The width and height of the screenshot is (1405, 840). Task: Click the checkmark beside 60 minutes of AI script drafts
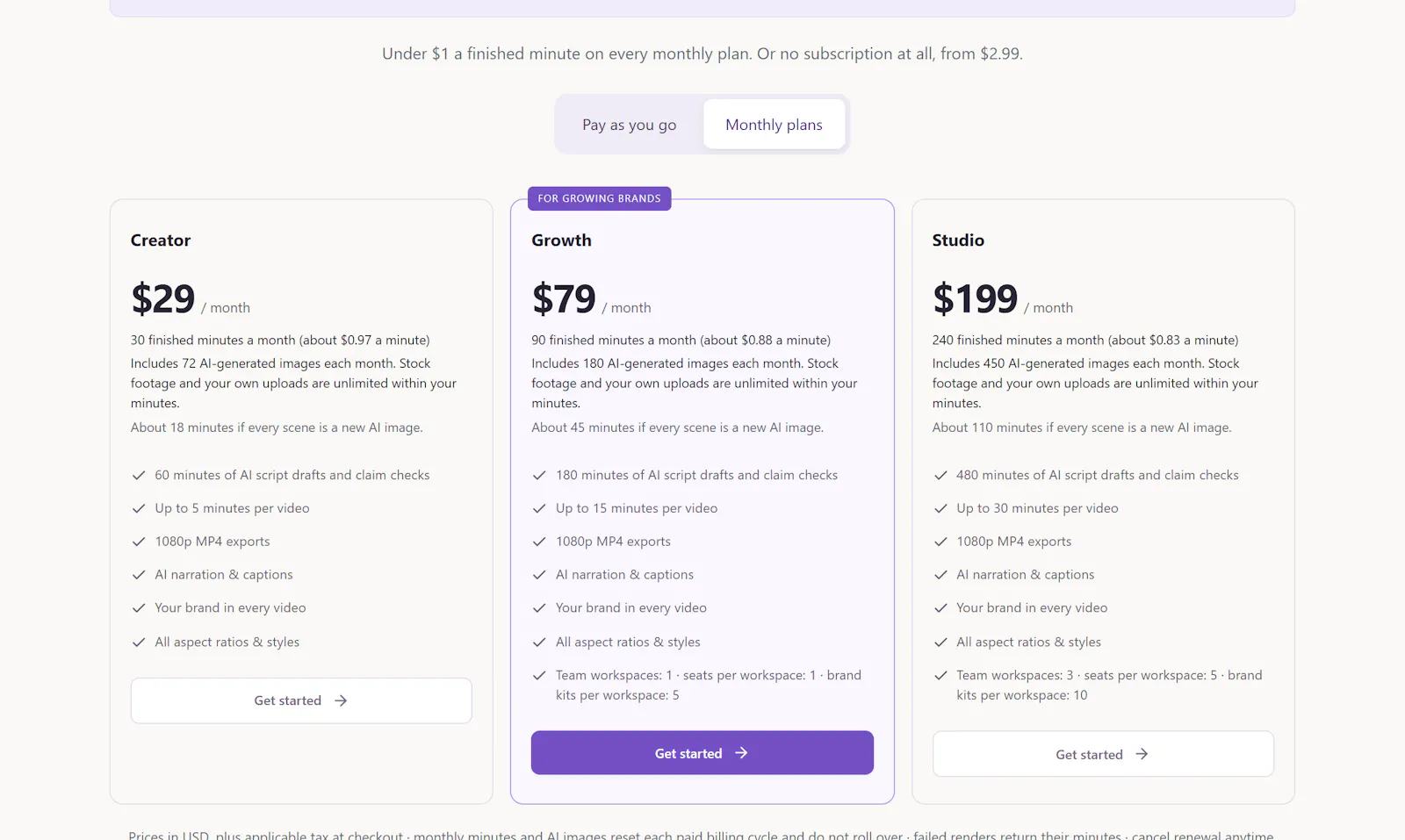pyautogui.click(x=139, y=475)
